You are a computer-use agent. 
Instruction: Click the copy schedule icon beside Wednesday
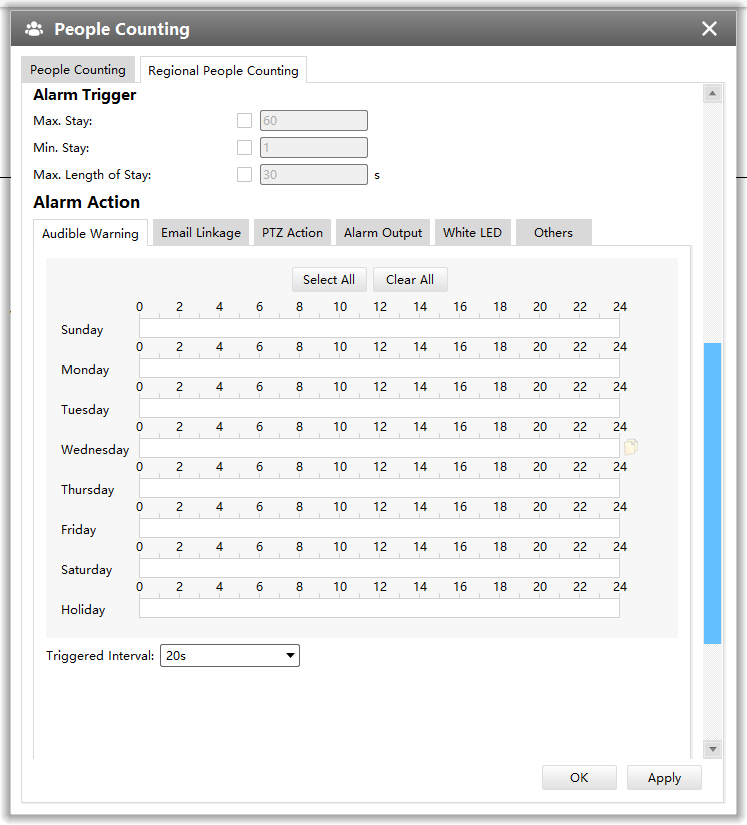click(631, 448)
